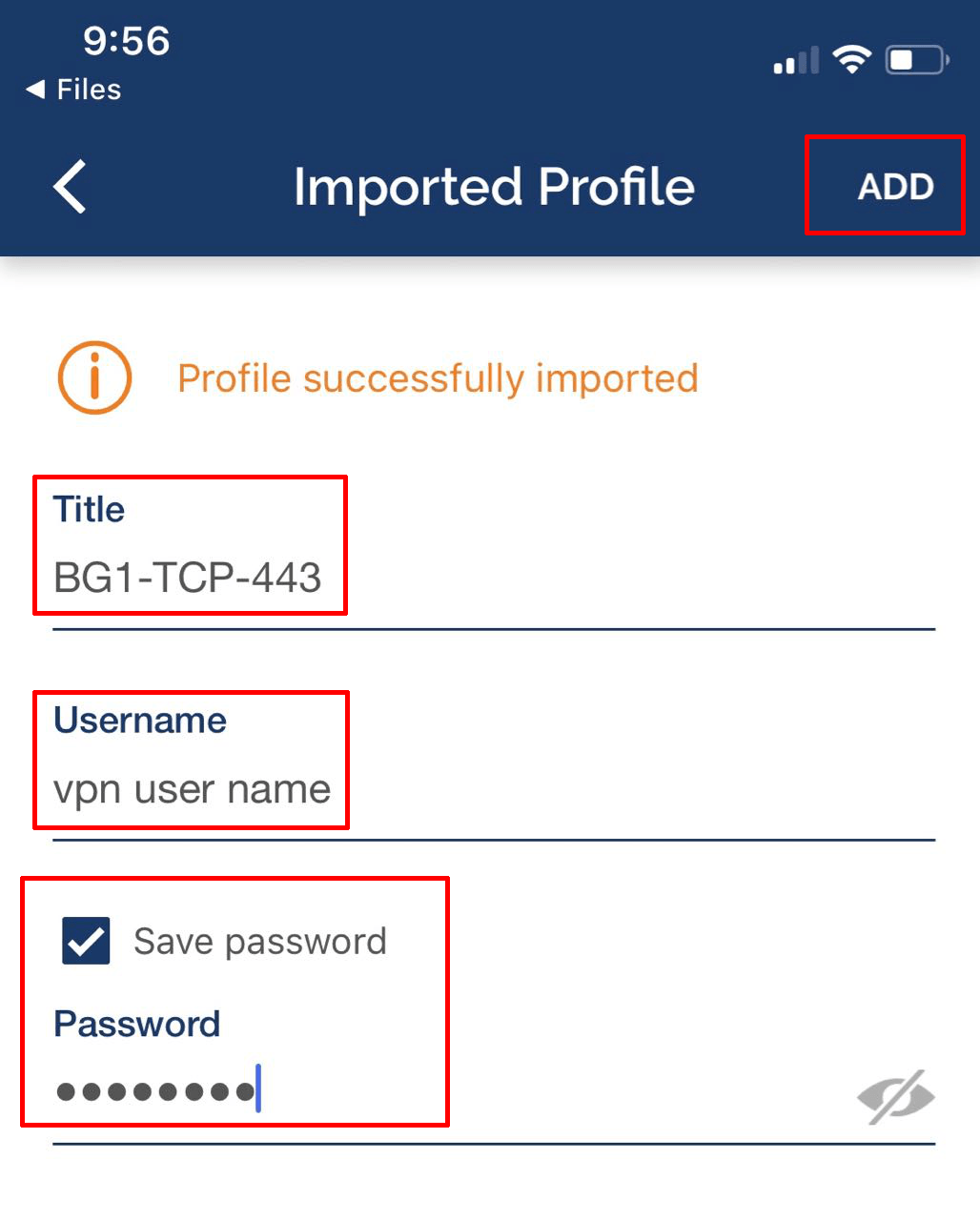Tap the battery indicator
The height and width of the screenshot is (1220, 980).
point(912,59)
